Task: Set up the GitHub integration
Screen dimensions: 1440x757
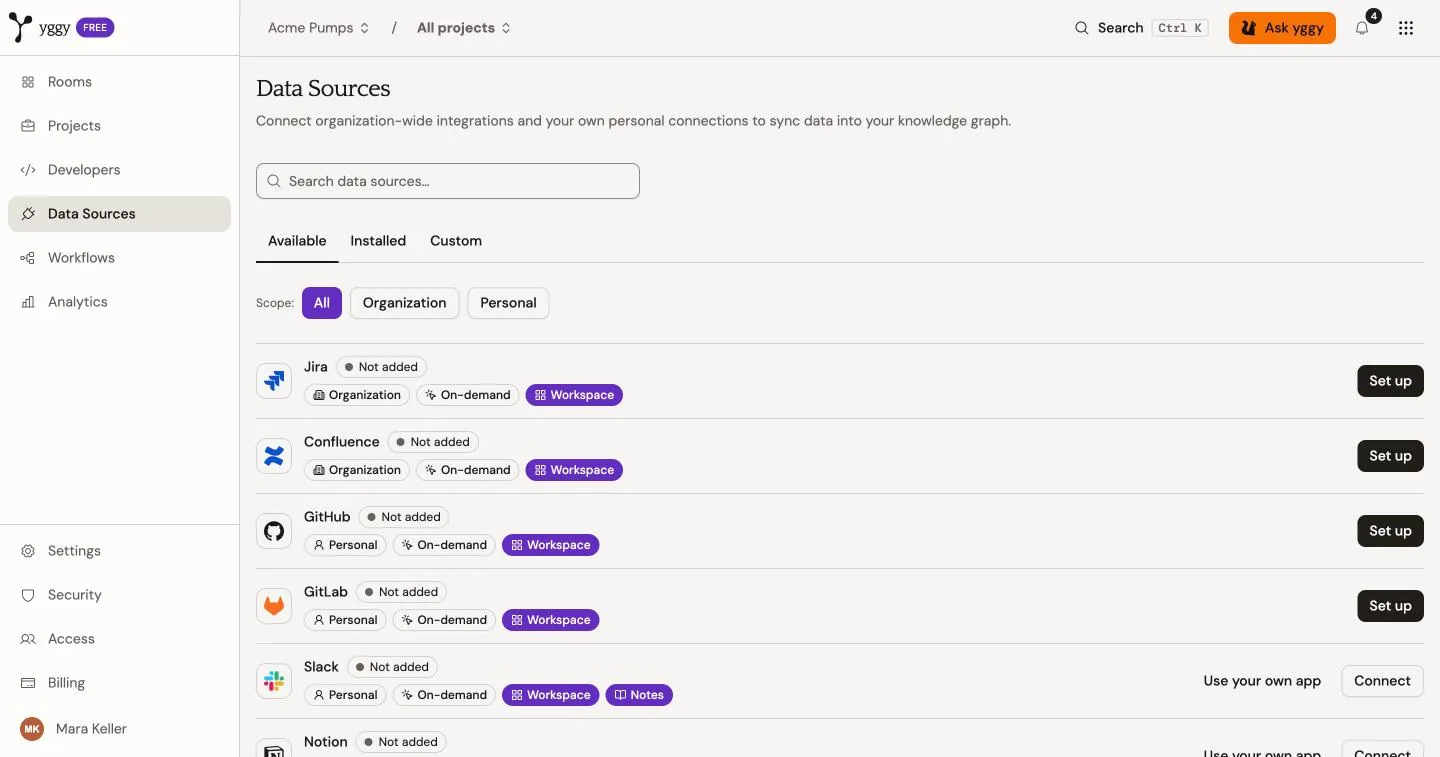Action: click(1390, 531)
